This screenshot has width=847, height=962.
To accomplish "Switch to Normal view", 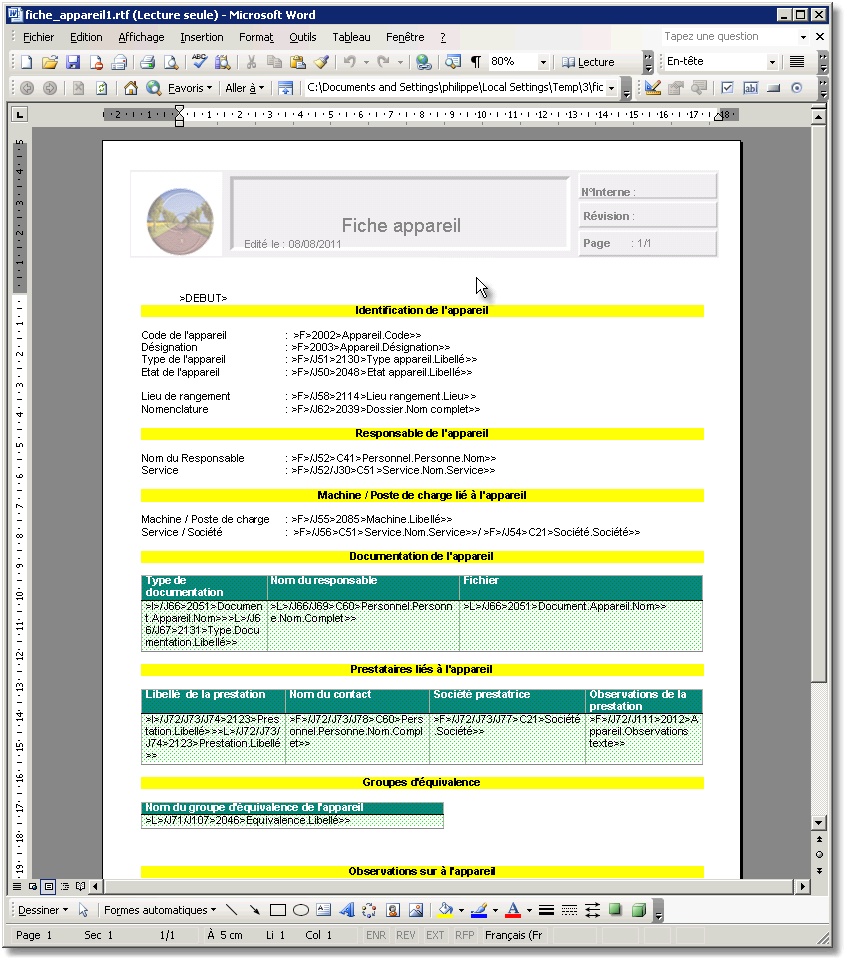I will tap(17, 886).
